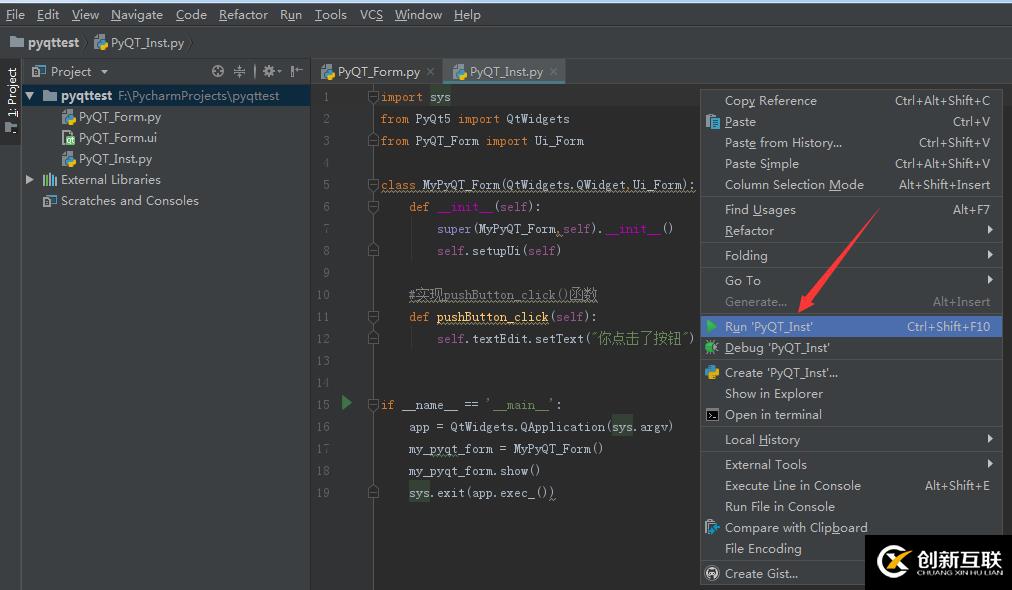Select Execute Line in Console
The image size is (1012, 590).
(851, 485)
